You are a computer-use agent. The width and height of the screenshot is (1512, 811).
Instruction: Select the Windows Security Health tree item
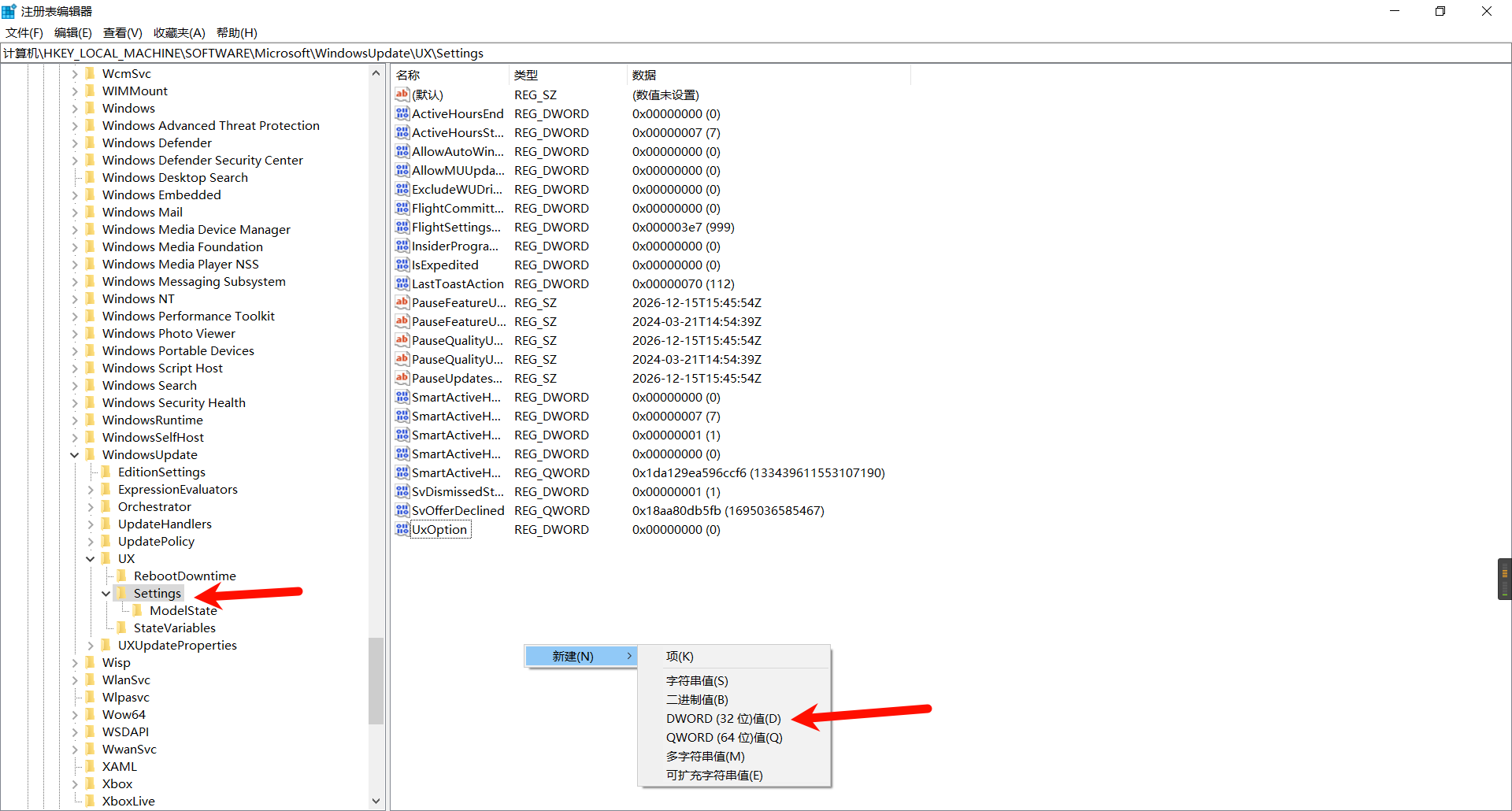(x=174, y=402)
